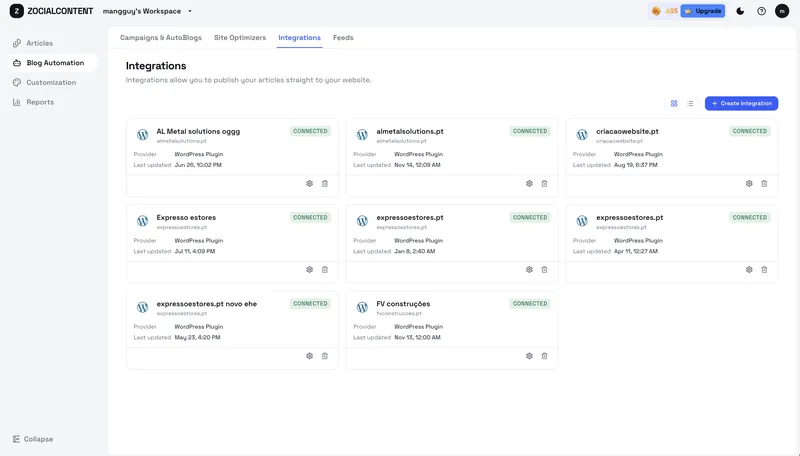Open settings for AL Metal solutions oggg integration
800x456 pixels.
pyautogui.click(x=309, y=184)
